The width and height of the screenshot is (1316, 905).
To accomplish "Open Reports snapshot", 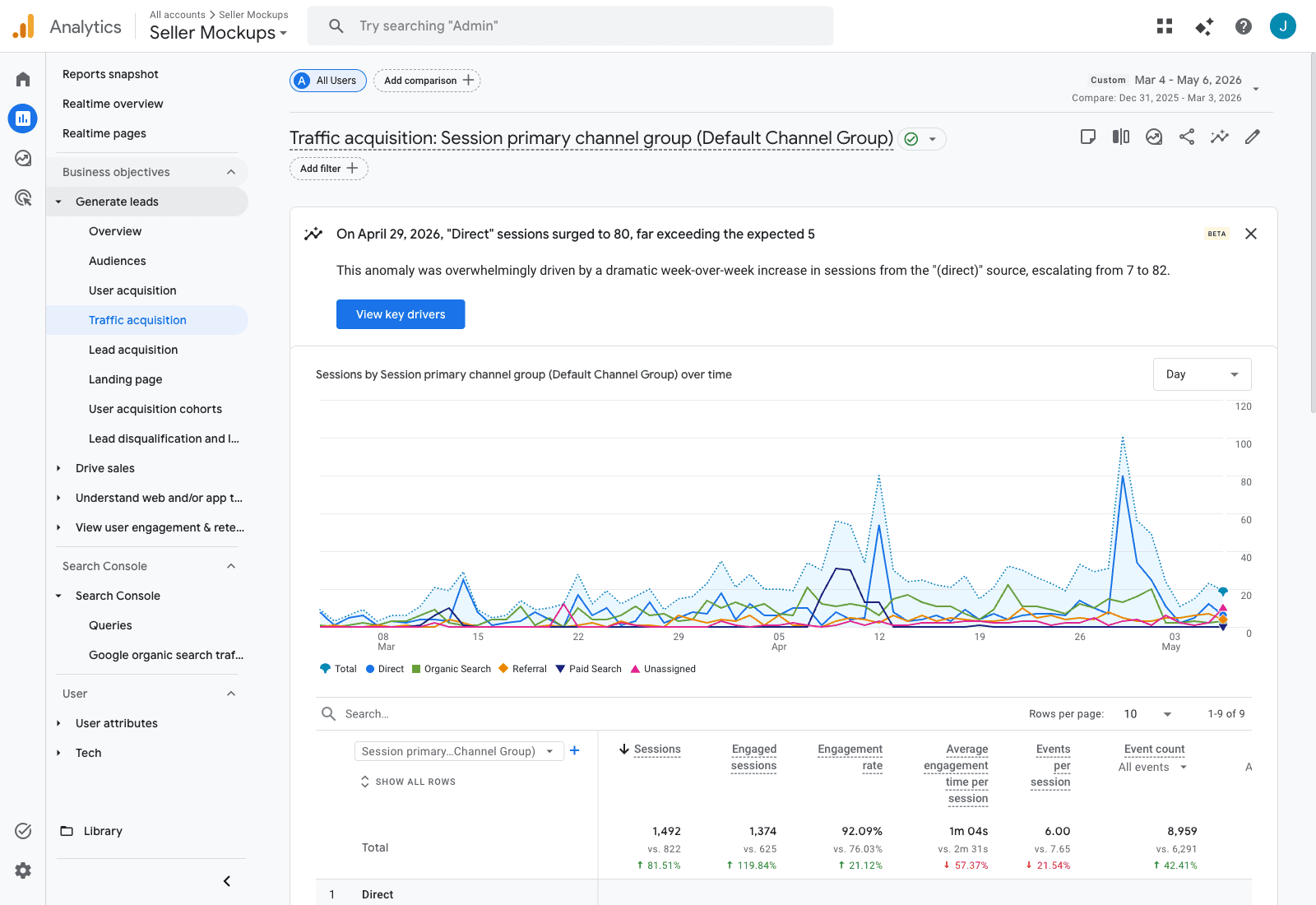I will [x=110, y=74].
